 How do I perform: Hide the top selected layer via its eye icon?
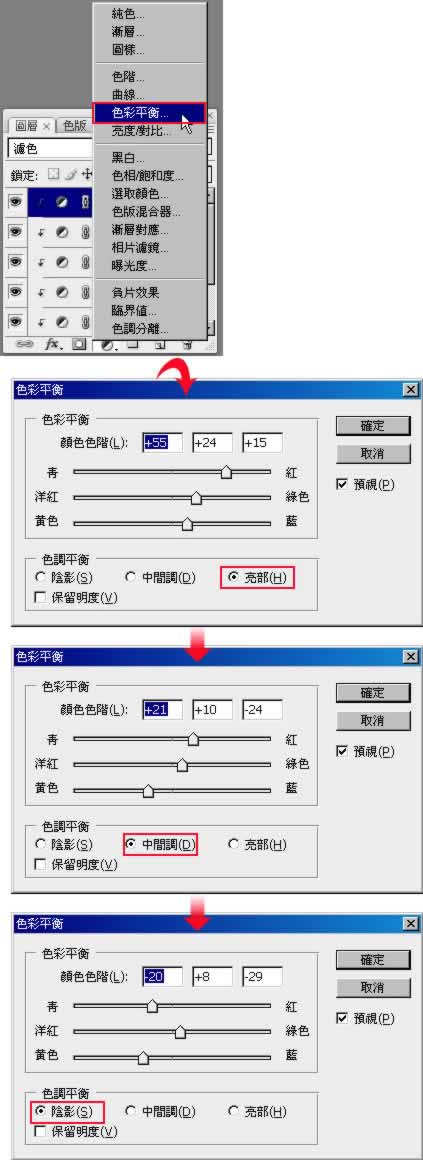click(x=16, y=201)
